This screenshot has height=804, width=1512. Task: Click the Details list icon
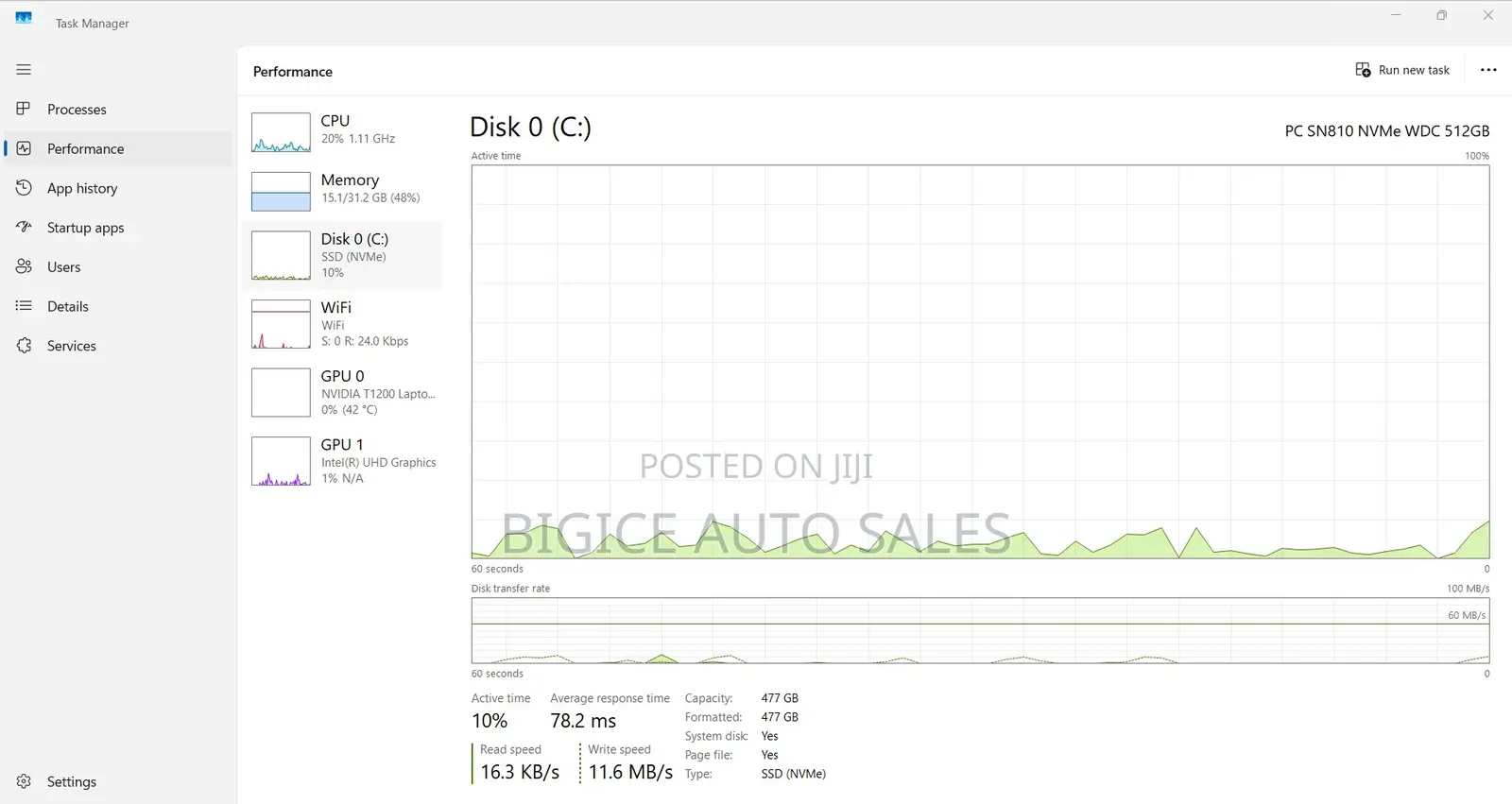24,306
